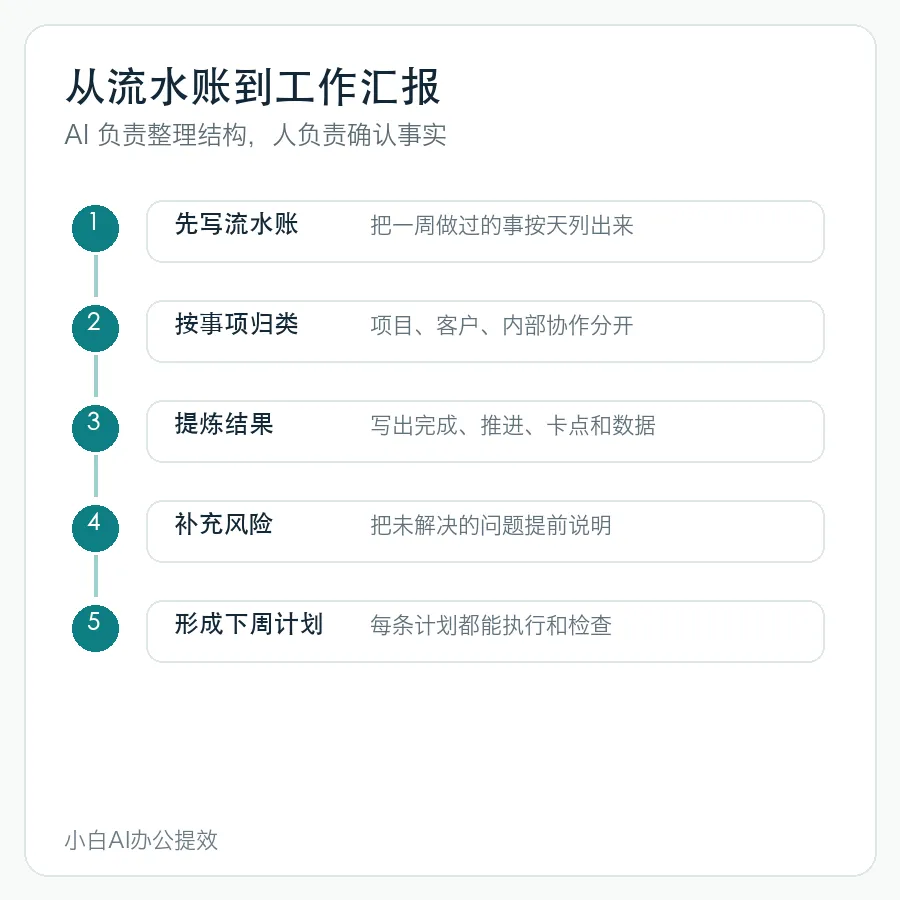Click the step 4 numbered circle
Image resolution: width=900 pixels, height=900 pixels.
(x=95, y=527)
